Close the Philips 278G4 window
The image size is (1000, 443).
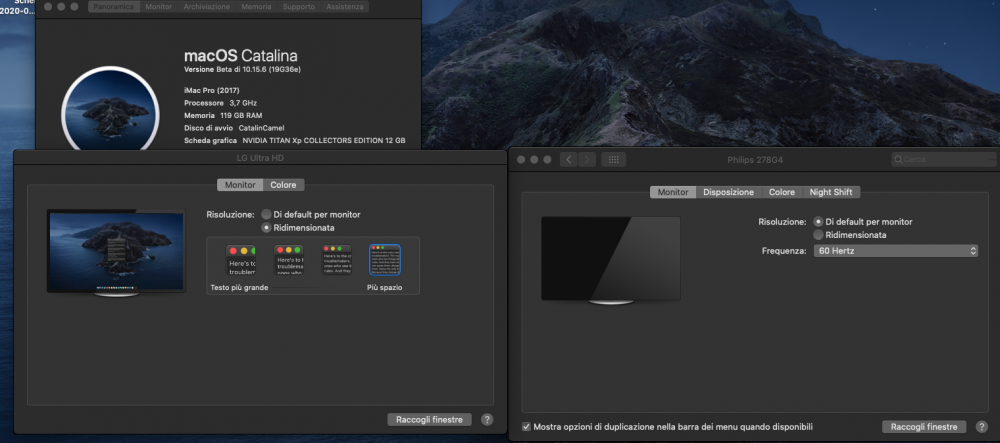(521, 159)
